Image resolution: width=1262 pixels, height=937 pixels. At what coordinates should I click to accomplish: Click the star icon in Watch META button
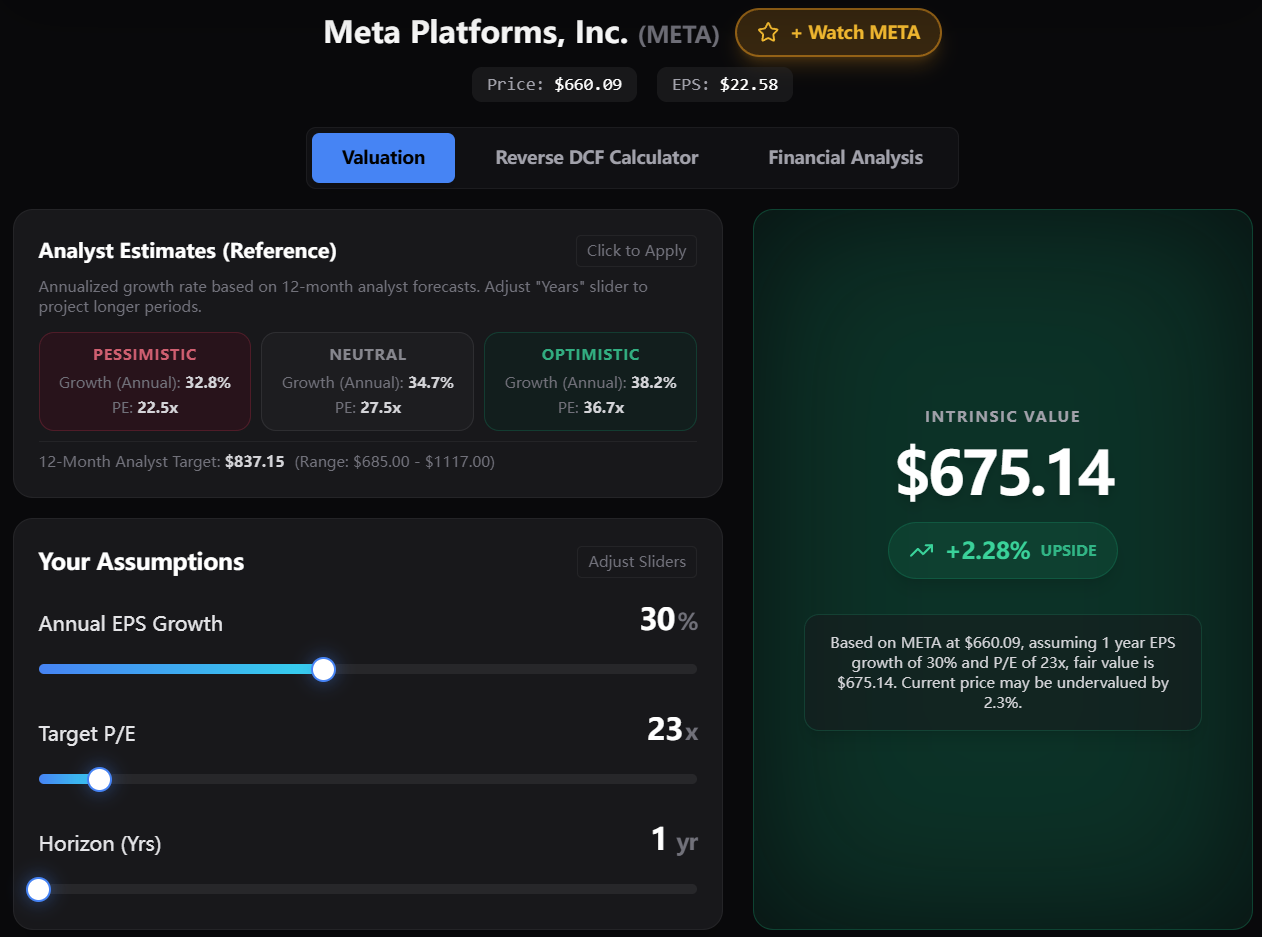768,33
